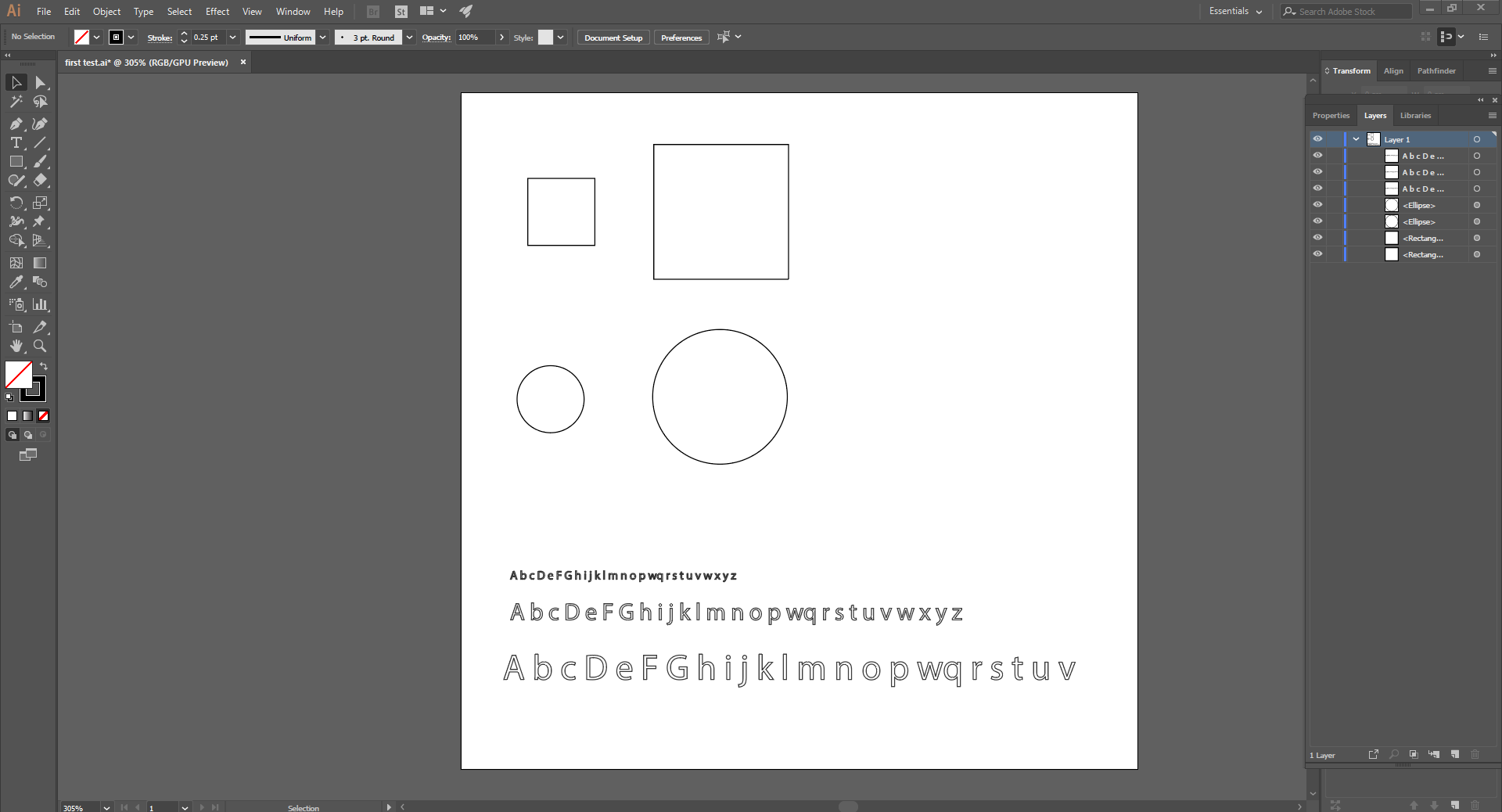1502x812 pixels.
Task: Set paint to None
Action: click(x=44, y=416)
